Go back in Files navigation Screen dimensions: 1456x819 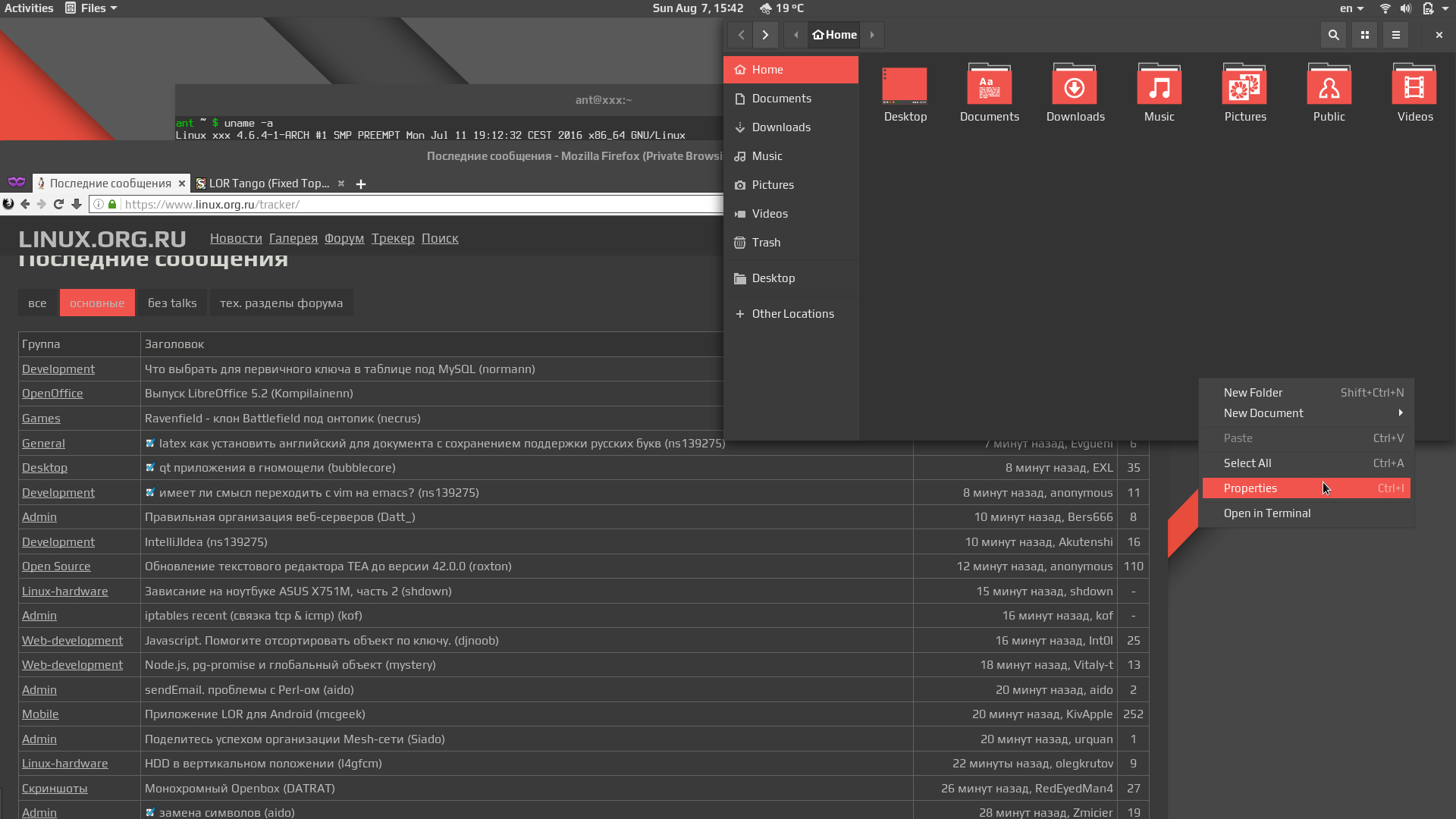click(x=741, y=35)
